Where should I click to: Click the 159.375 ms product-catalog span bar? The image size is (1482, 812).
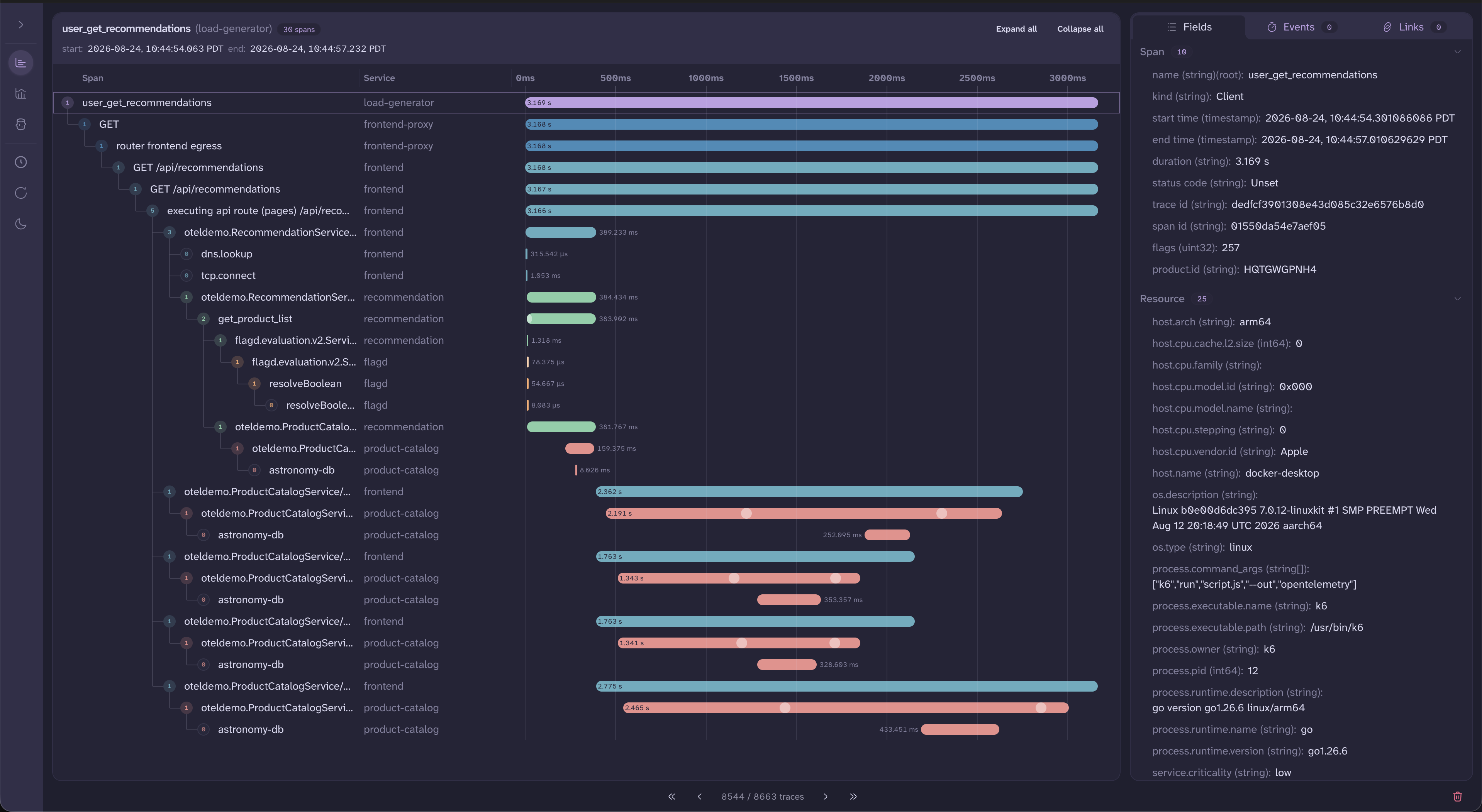tap(579, 448)
